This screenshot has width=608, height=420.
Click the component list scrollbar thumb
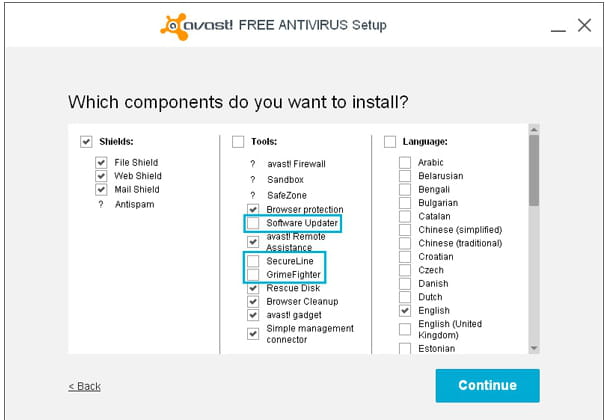tap(534, 171)
